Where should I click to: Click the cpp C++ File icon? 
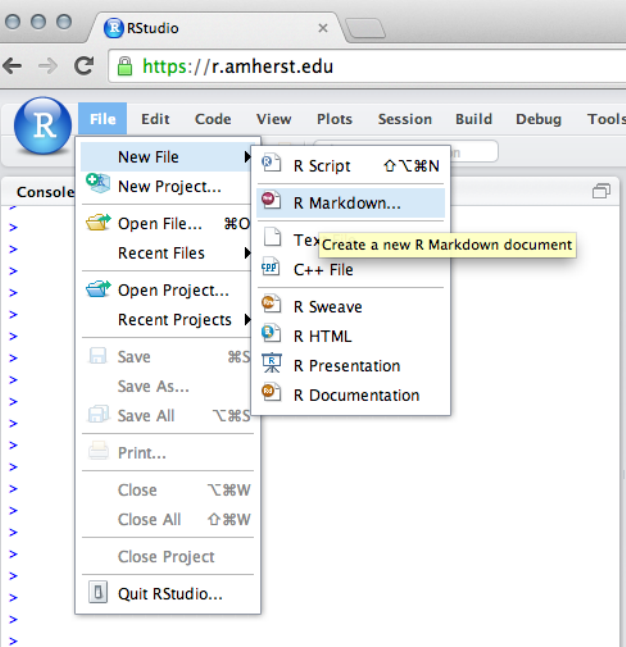click(270, 267)
